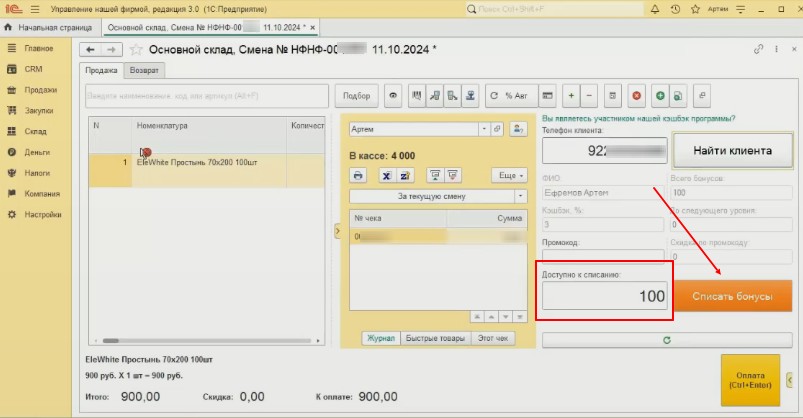Open the main hamburger menu

point(35,9)
